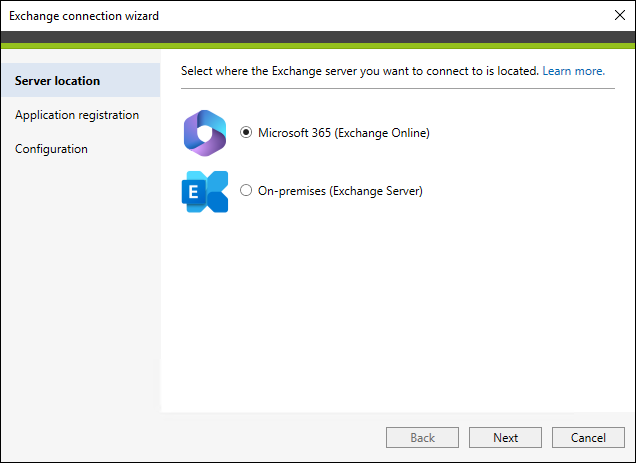Click the Microsoft 365 logo icon

(205, 133)
